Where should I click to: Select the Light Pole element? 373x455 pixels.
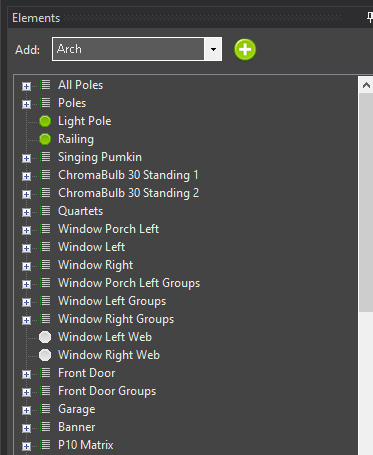85,121
